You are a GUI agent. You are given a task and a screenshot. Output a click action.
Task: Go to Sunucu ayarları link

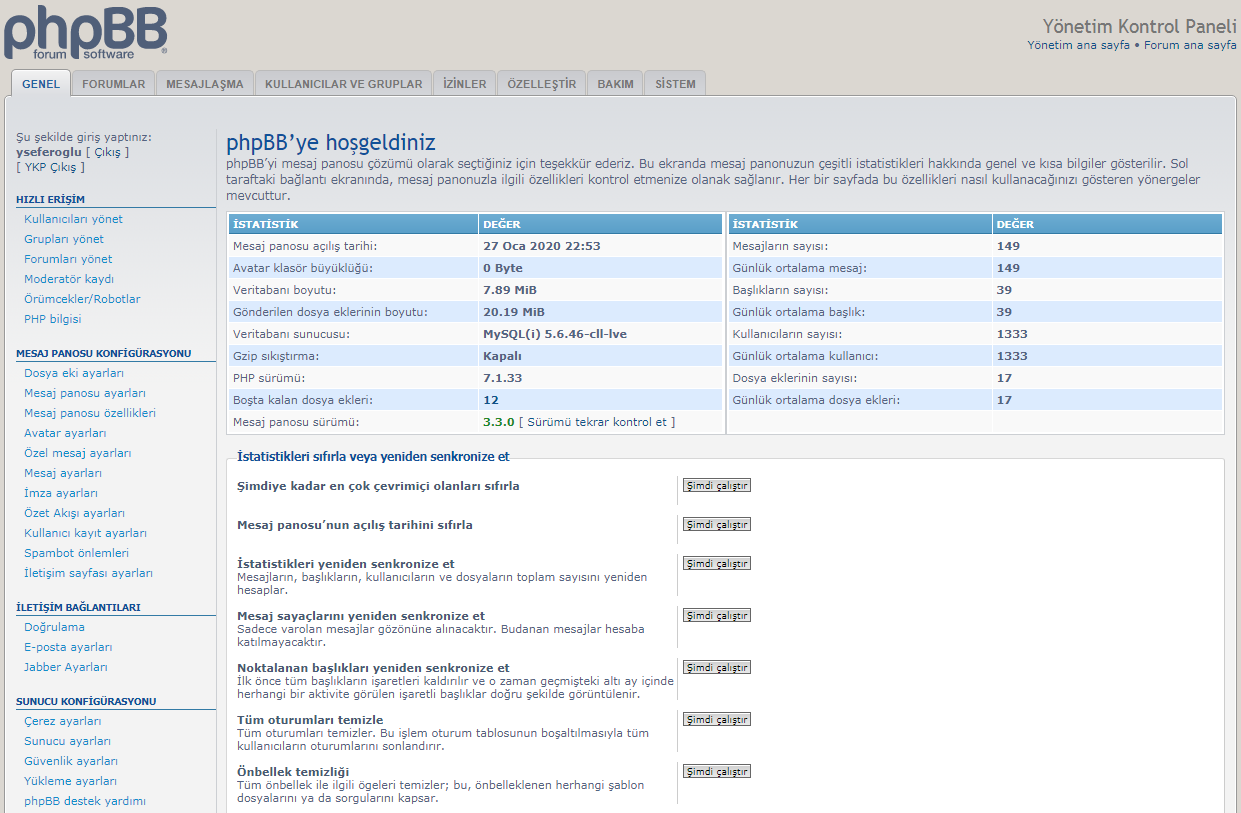pyautogui.click(x=68, y=741)
